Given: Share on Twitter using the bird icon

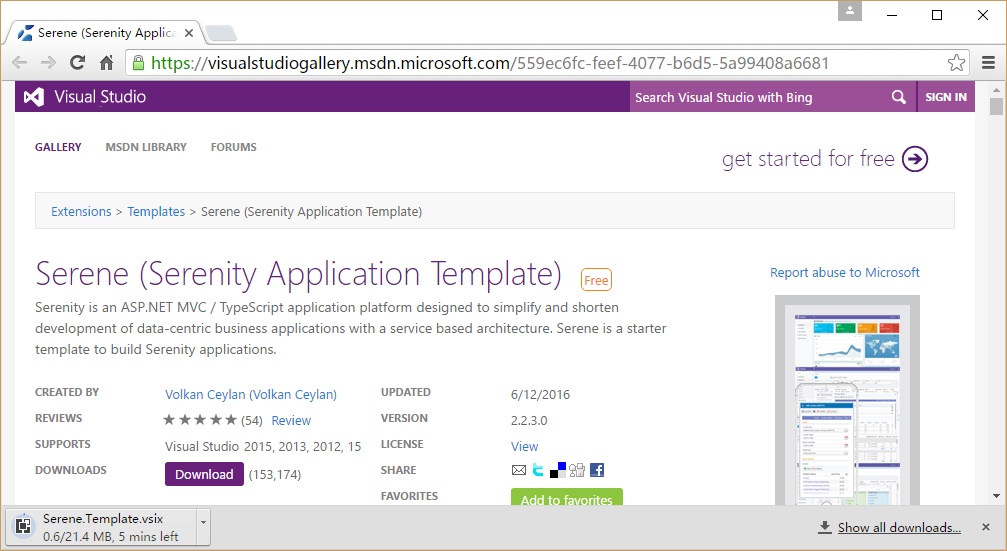Looking at the screenshot, I should [538, 470].
